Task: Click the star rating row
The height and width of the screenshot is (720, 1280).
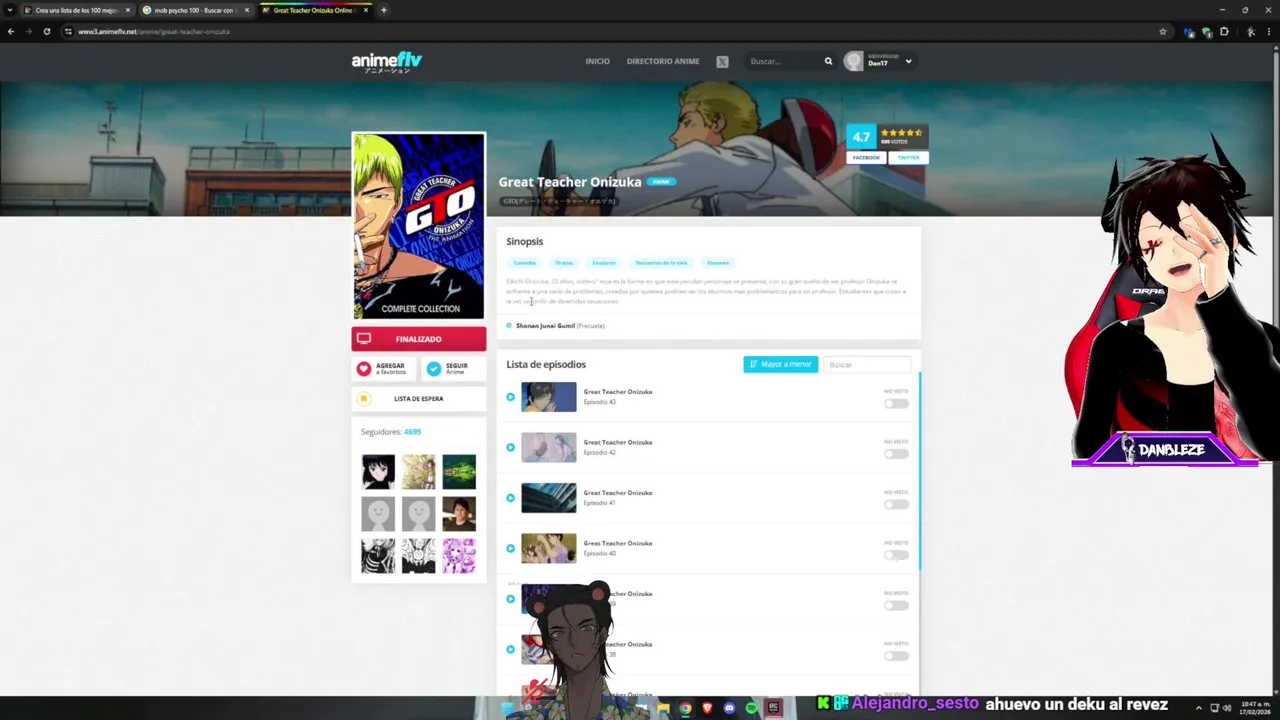Action: point(901,132)
